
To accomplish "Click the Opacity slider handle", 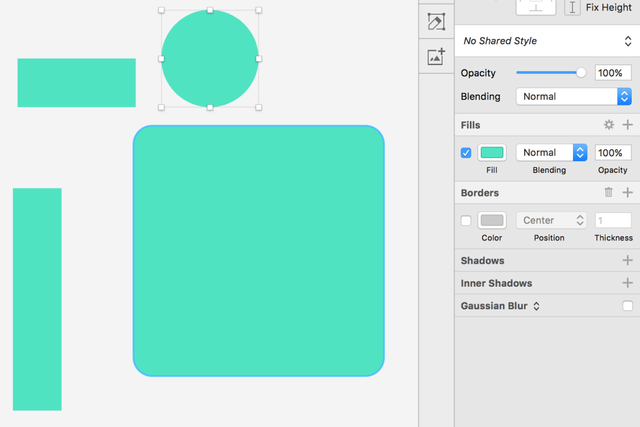I will [581, 73].
